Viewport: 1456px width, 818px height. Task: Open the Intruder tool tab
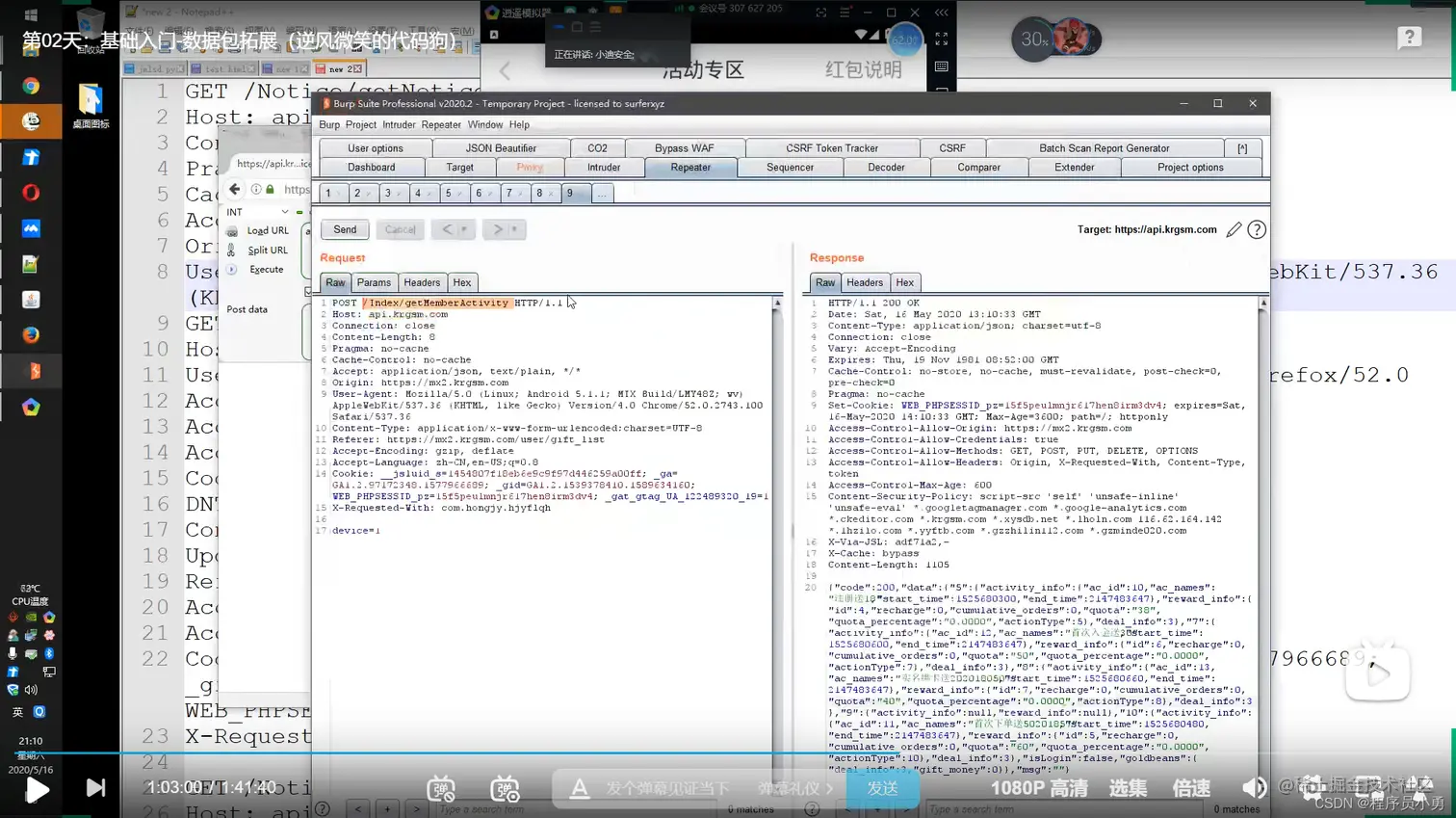[604, 168]
